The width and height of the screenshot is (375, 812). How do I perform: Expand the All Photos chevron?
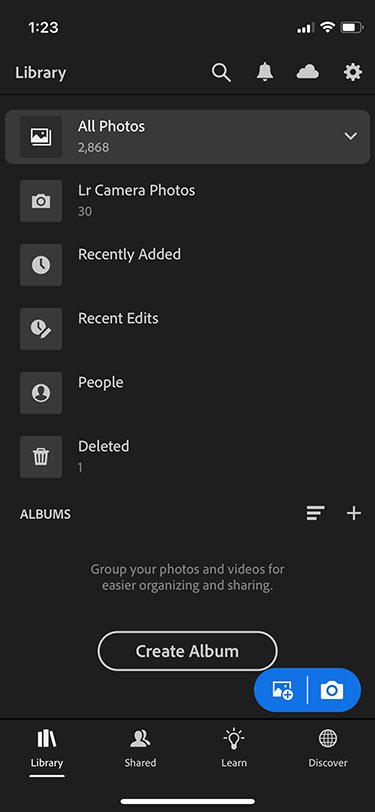coord(351,136)
